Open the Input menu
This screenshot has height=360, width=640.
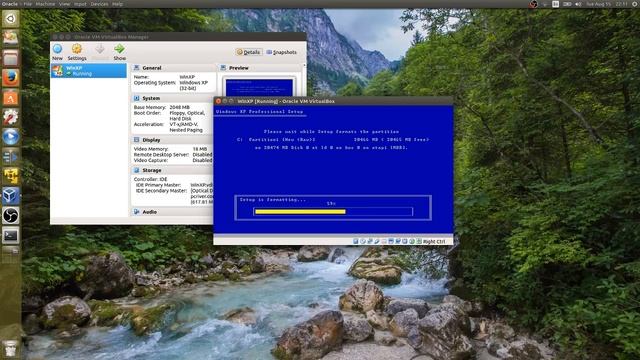pyautogui.click(x=80, y=4)
